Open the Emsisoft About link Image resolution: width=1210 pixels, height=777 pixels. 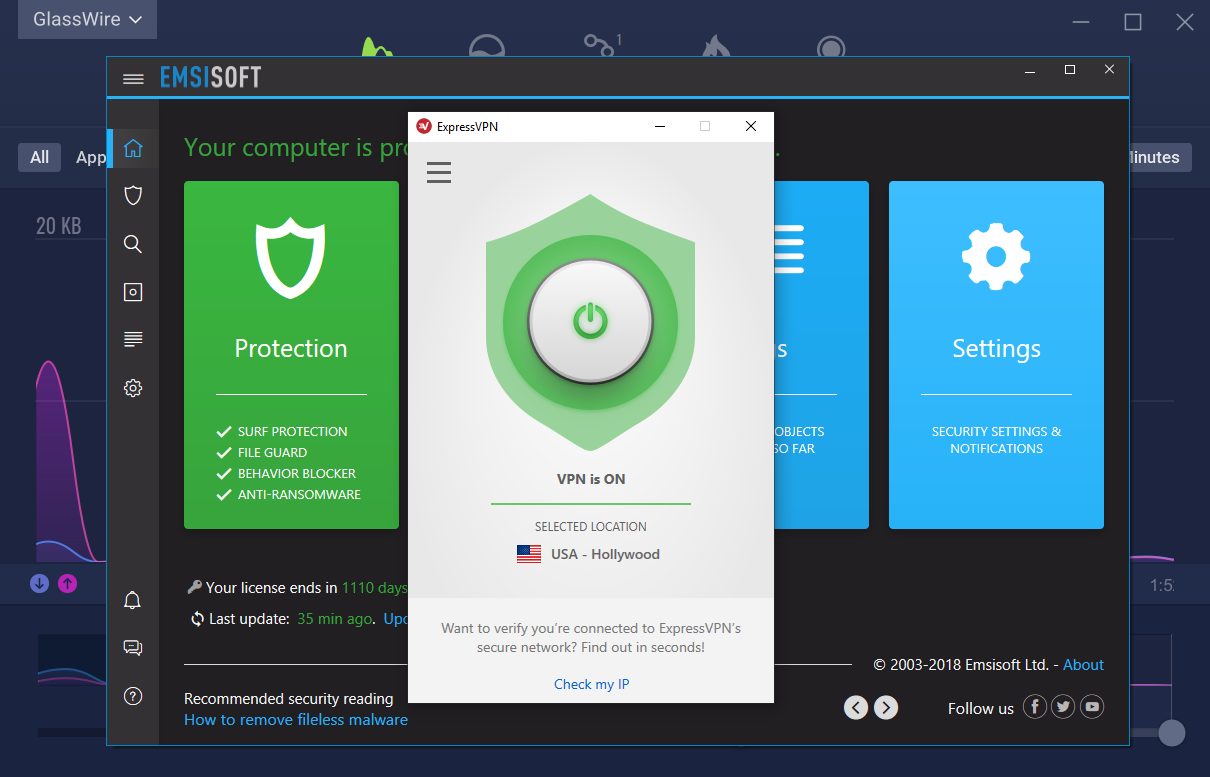coord(1083,665)
